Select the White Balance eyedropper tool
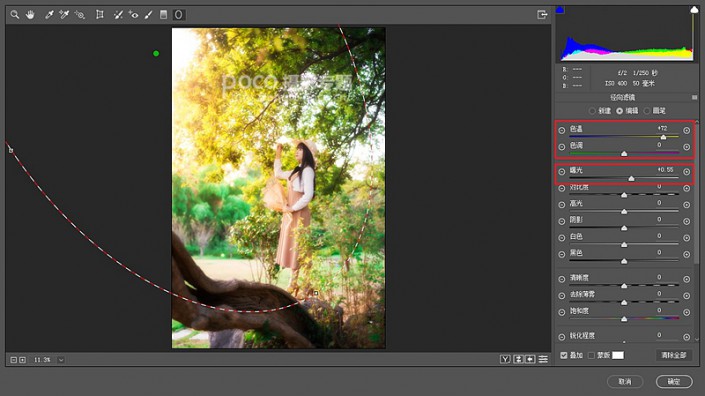The height and width of the screenshot is (396, 705). coord(49,15)
